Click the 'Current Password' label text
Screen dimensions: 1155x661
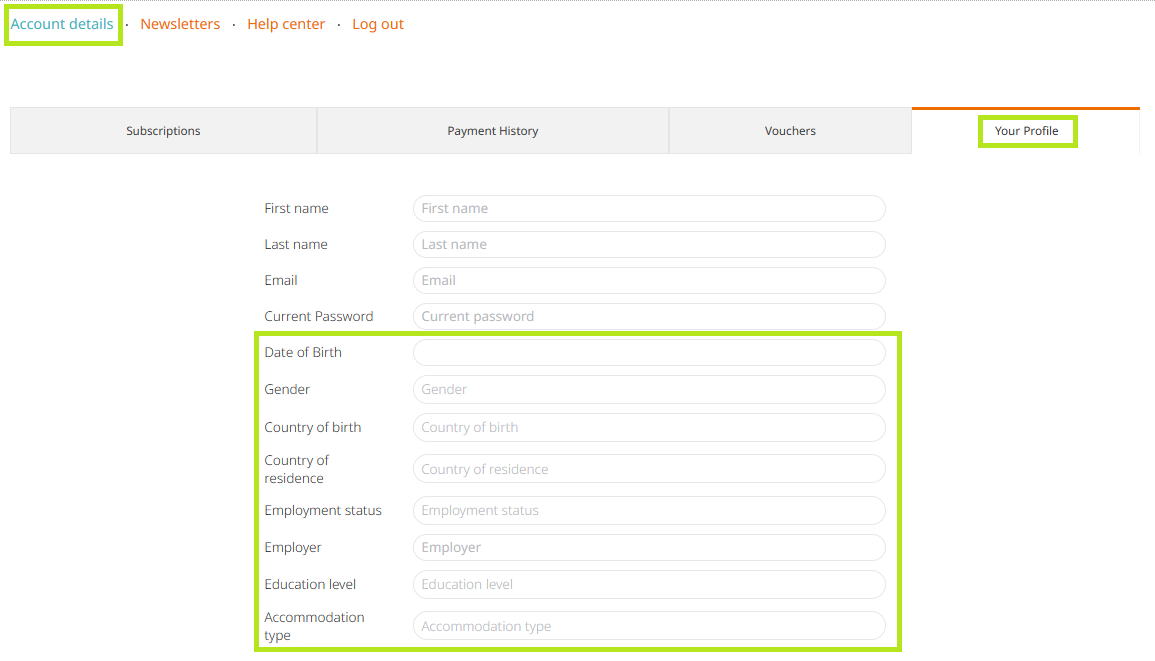(319, 316)
